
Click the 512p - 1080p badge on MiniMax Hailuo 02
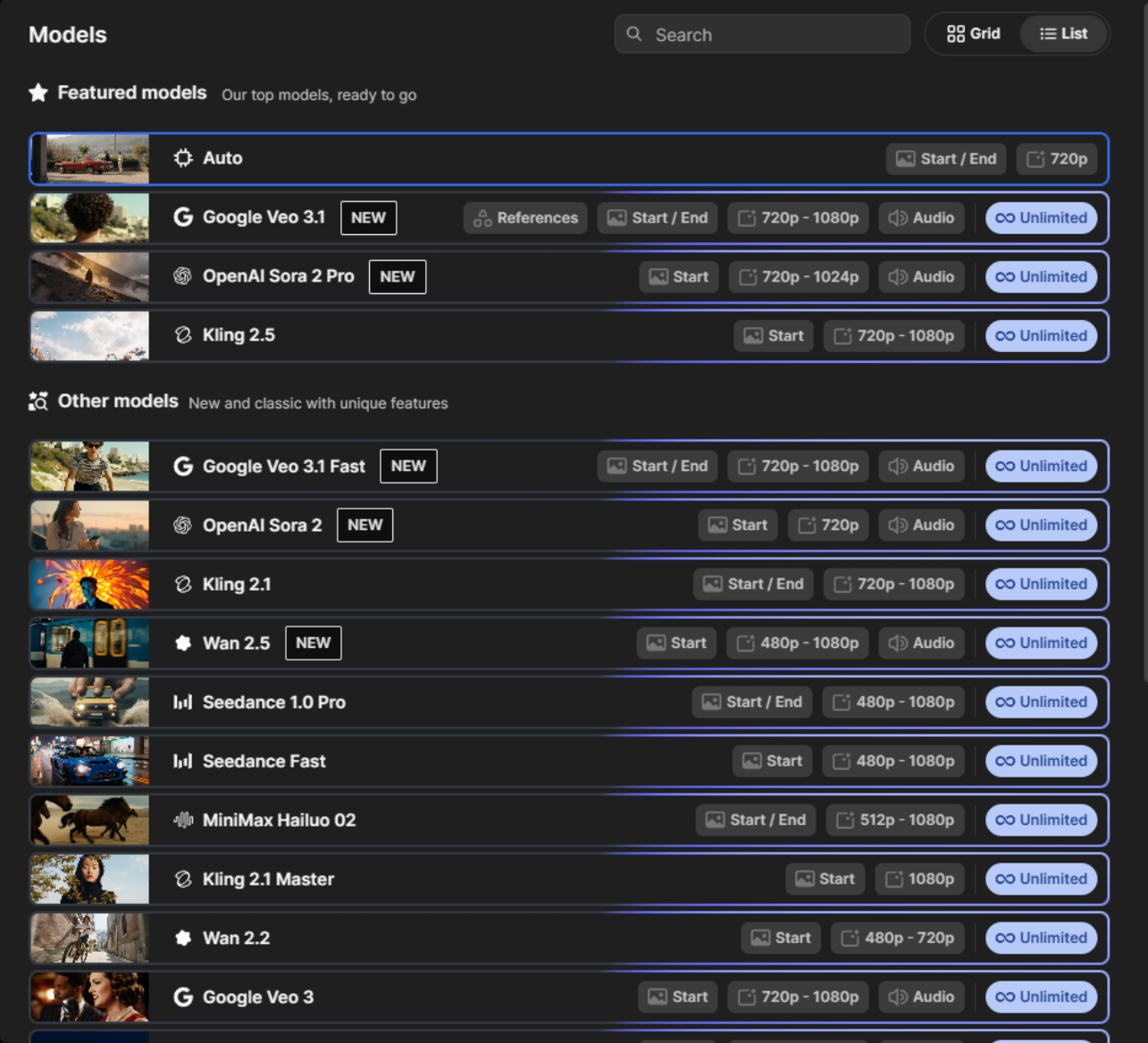point(895,820)
